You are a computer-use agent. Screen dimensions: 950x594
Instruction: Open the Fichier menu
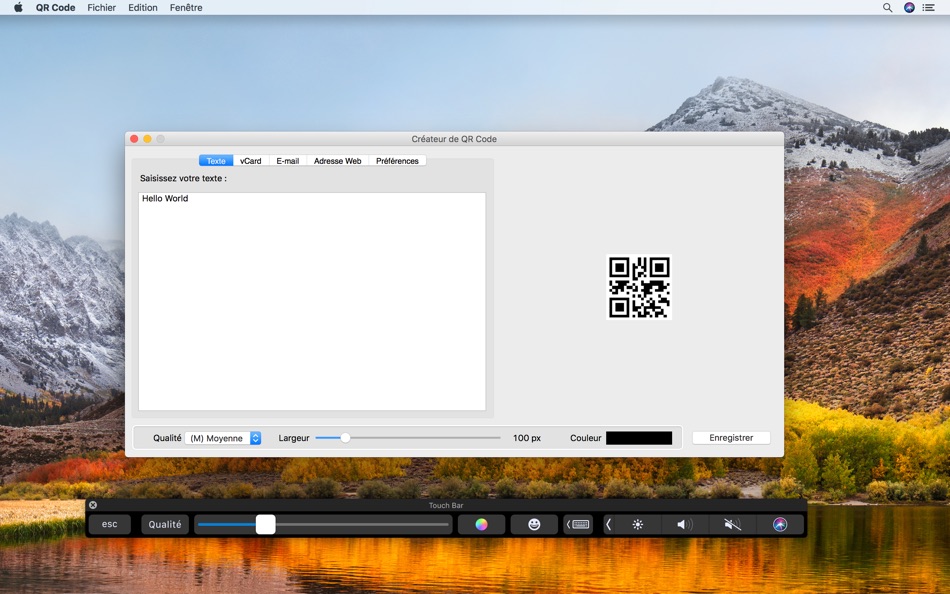(101, 7)
